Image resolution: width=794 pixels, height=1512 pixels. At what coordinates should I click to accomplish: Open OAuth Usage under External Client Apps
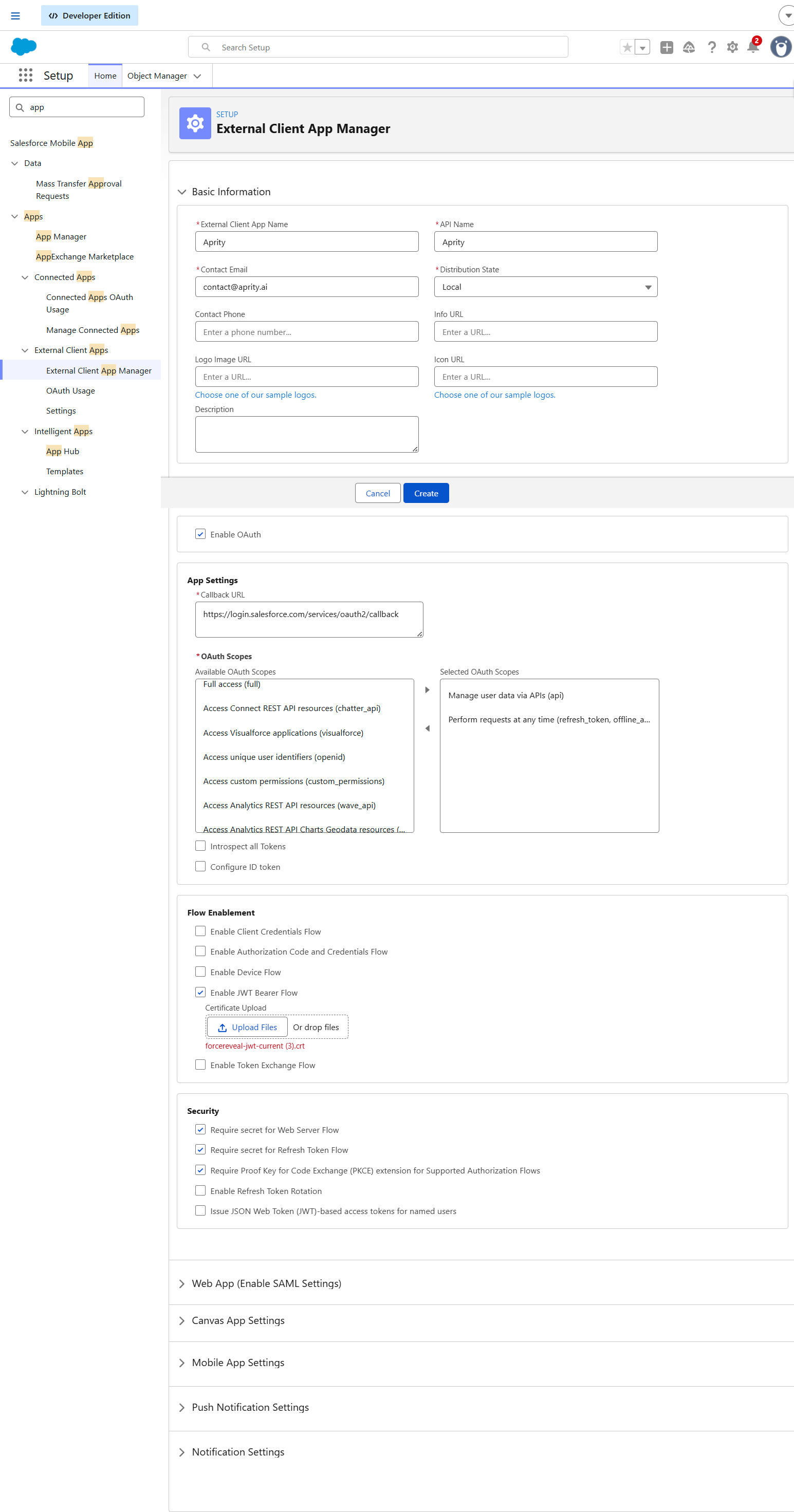point(70,391)
